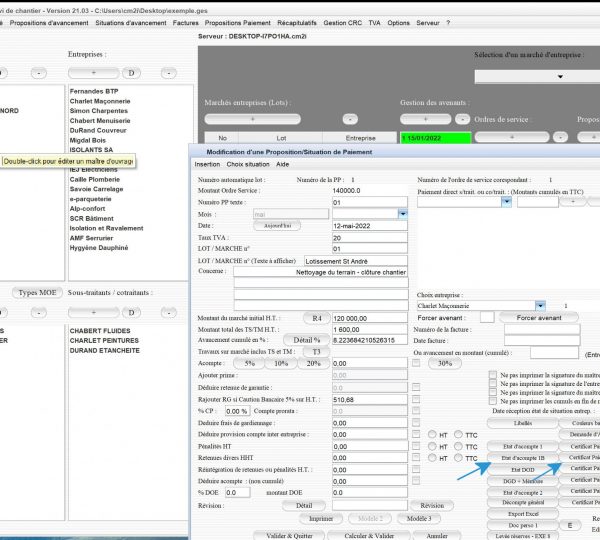This screenshot has height=540, width=600.
Task: Click Types MOE button
Action: pyautogui.click(x=37, y=293)
